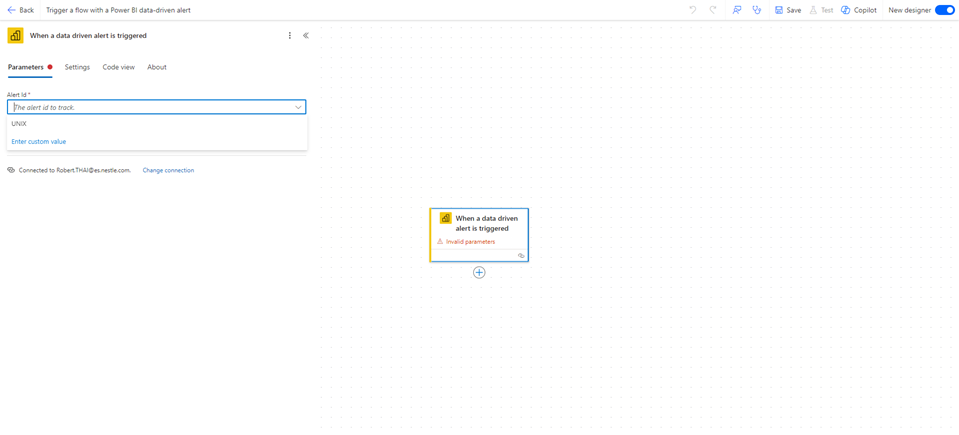Screen dimensions: 959x435
Task: Click the Redo icon
Action: (713, 10)
